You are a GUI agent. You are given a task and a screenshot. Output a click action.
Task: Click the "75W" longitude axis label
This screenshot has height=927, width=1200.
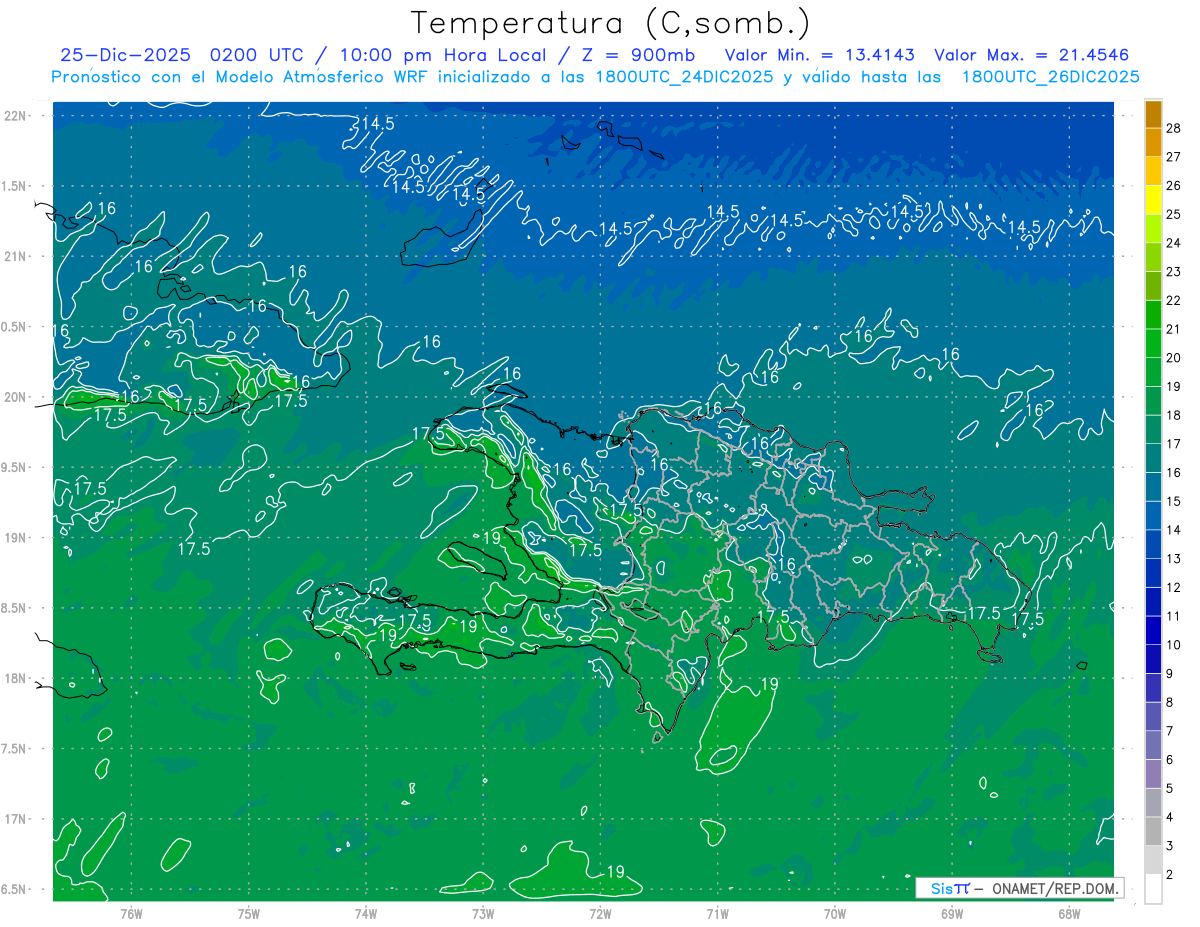tap(249, 914)
